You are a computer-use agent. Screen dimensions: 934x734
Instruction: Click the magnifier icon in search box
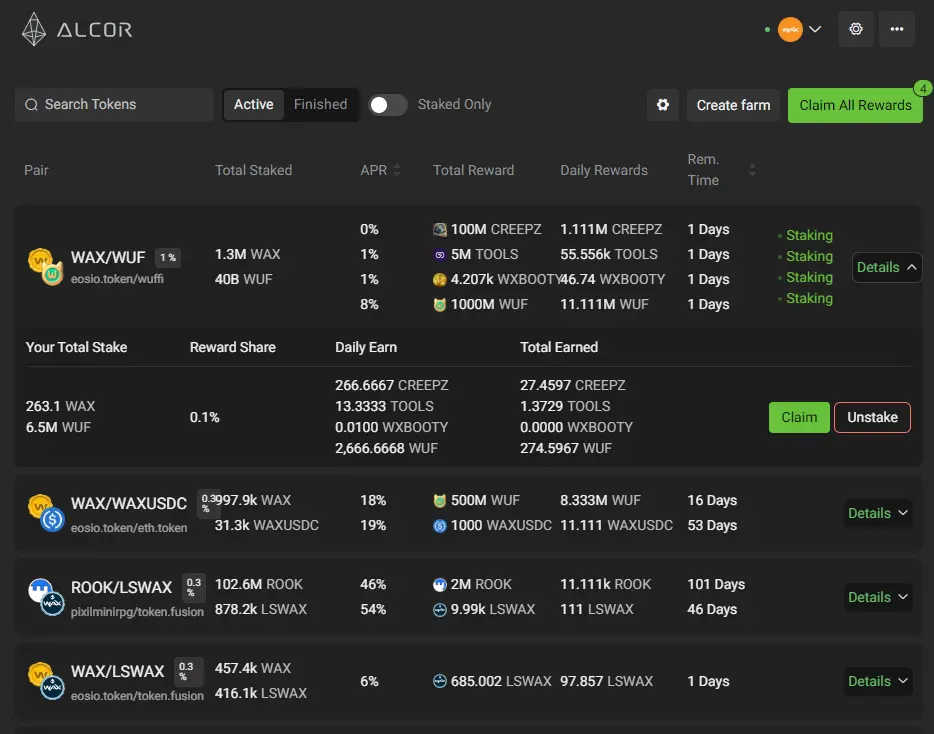[x=32, y=105]
